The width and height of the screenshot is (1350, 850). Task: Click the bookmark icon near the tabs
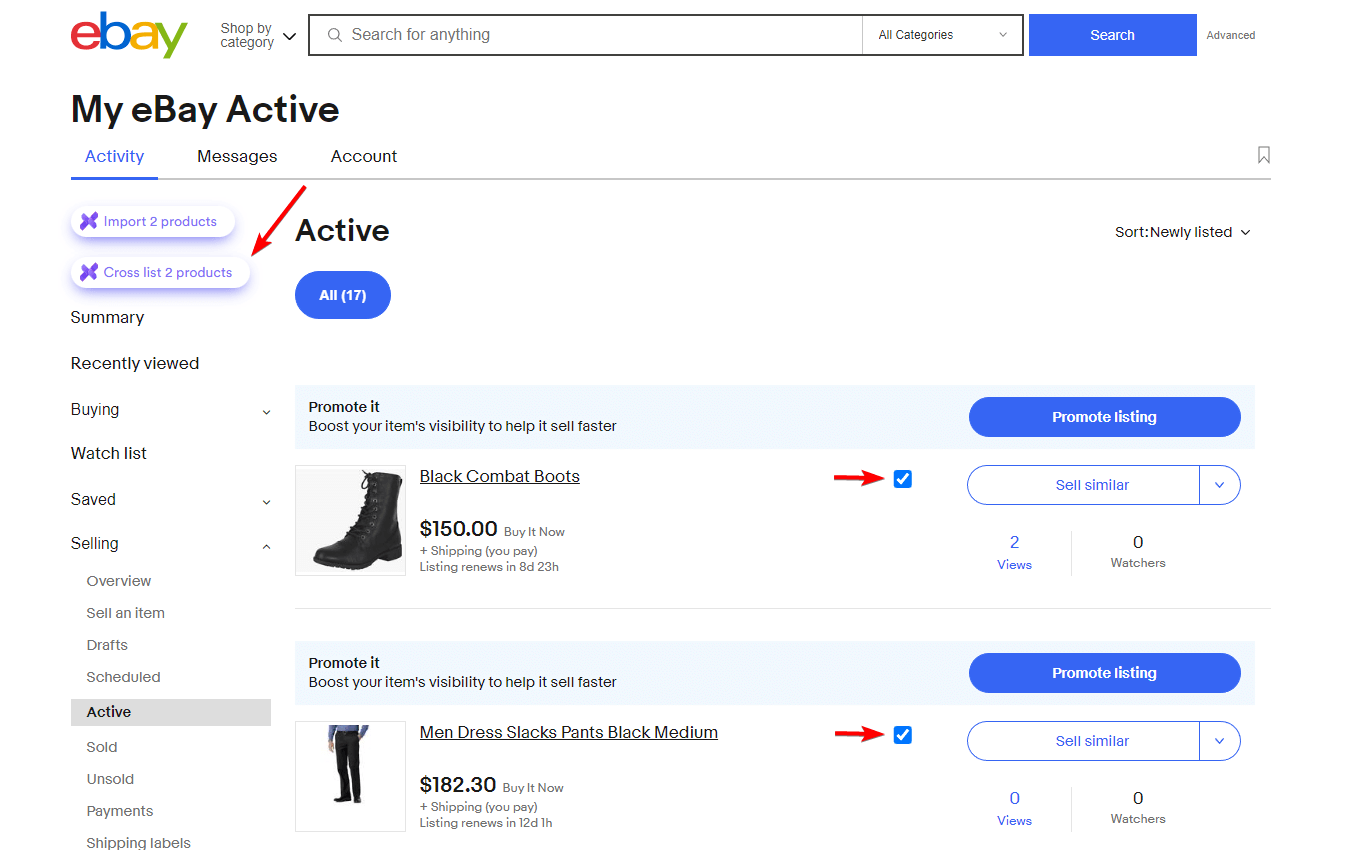pos(1263,156)
